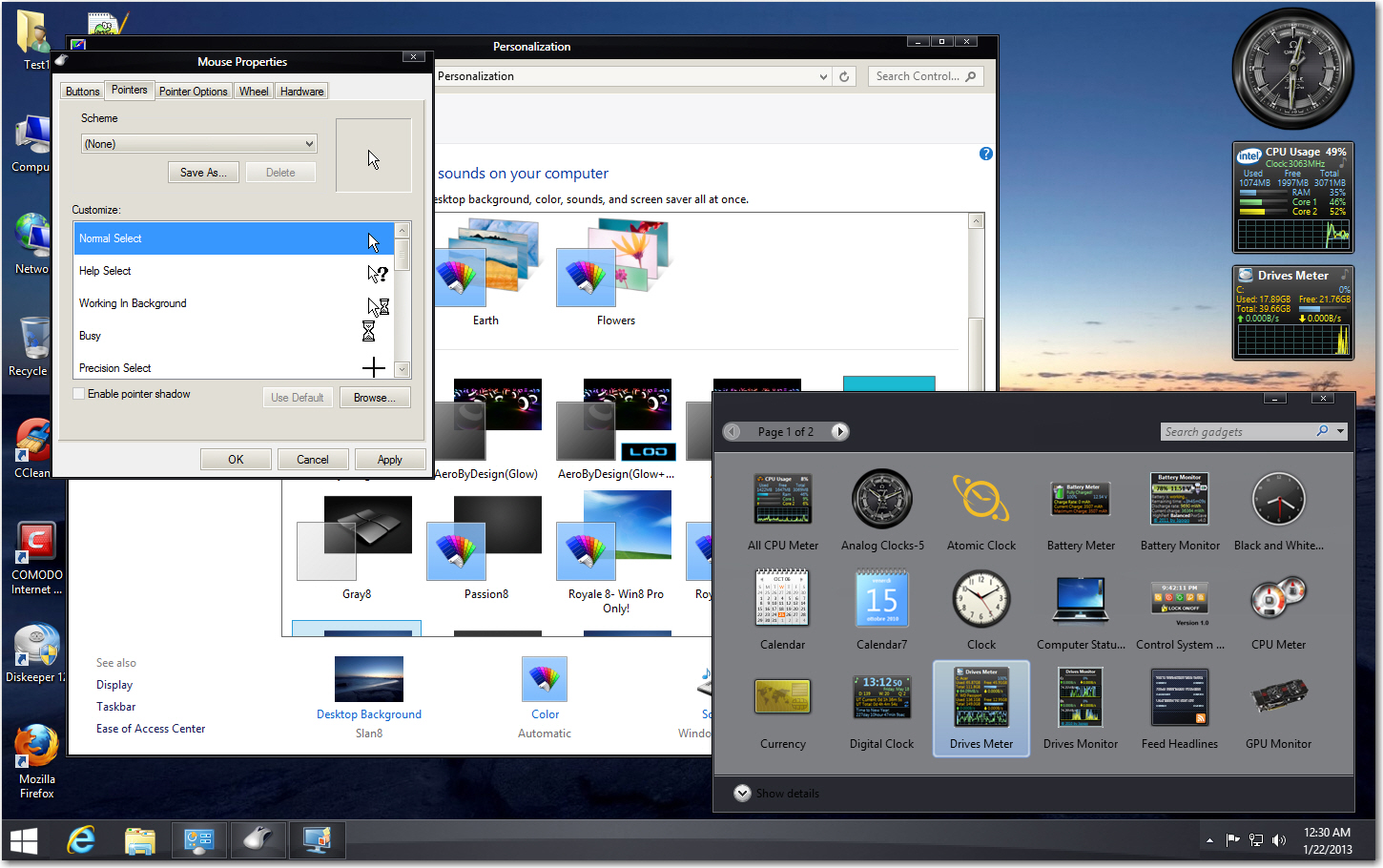Select the Drives Monitor gadget
Screen dimensions: 1383x868
(x=1080, y=697)
